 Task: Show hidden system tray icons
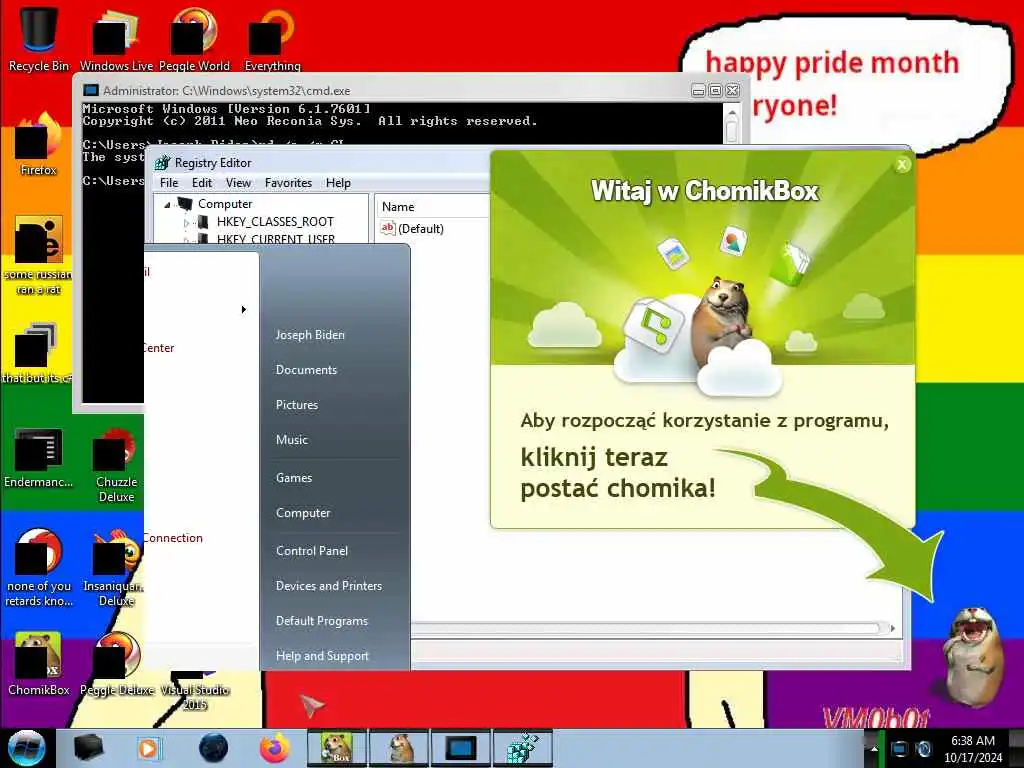(873, 749)
